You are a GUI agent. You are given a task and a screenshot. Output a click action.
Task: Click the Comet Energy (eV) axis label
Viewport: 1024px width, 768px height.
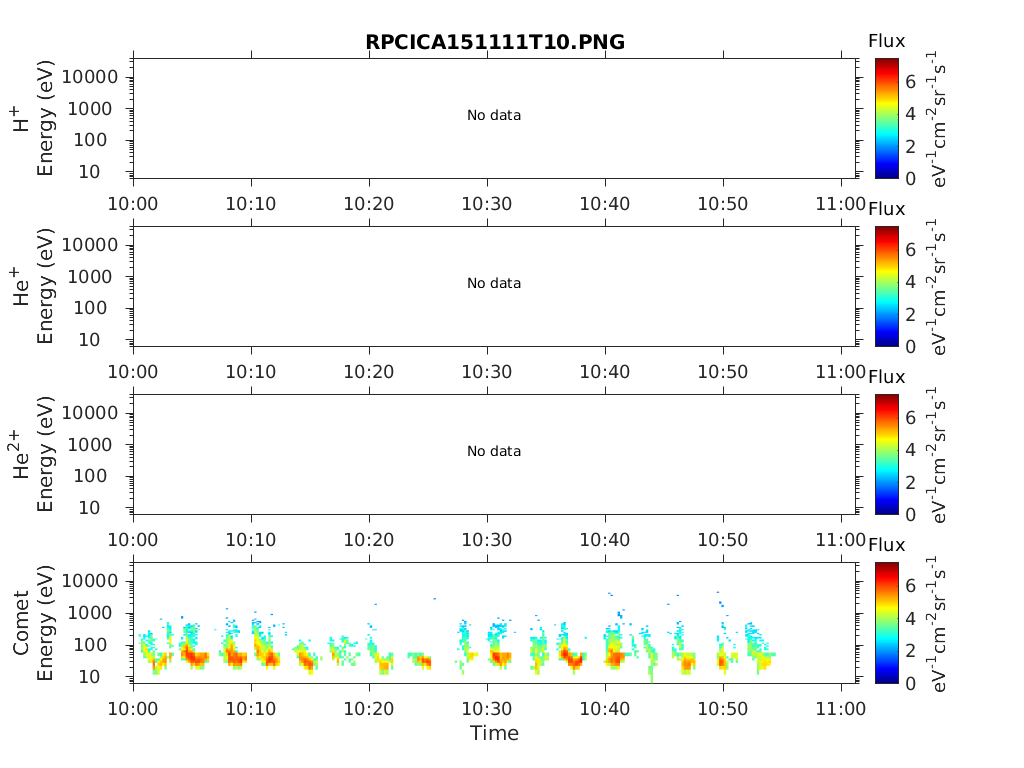click(33, 623)
